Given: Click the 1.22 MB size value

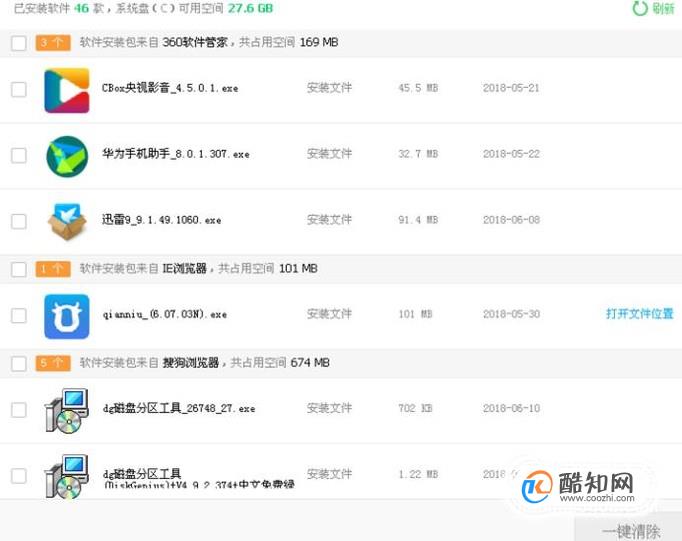Looking at the screenshot, I should [418, 474].
